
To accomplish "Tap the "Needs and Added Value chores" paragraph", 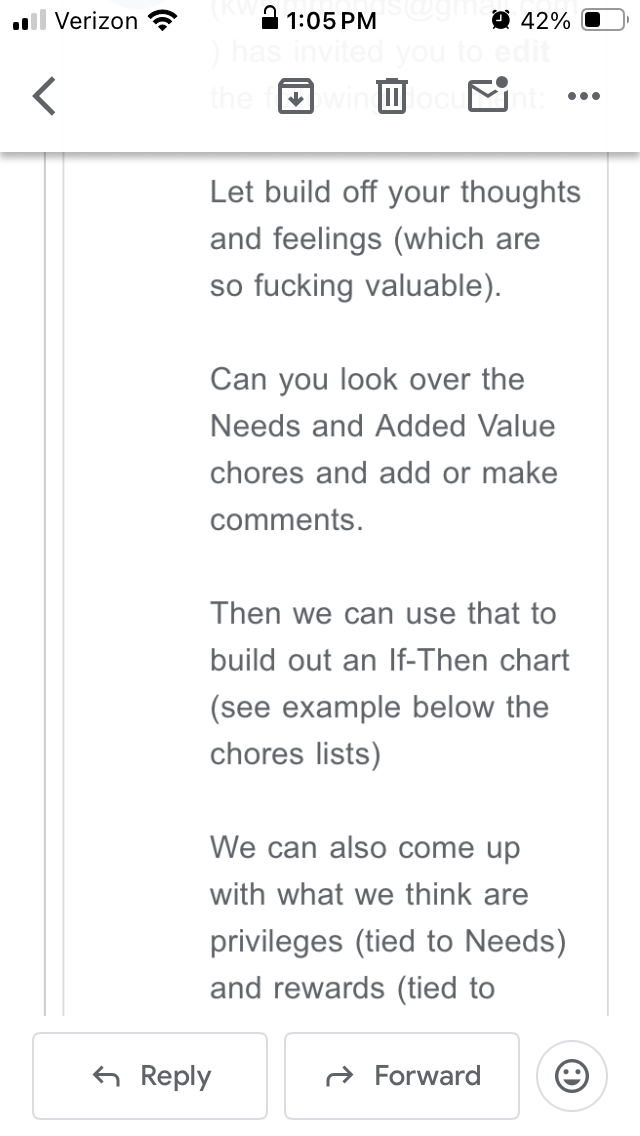I will click(x=383, y=449).
